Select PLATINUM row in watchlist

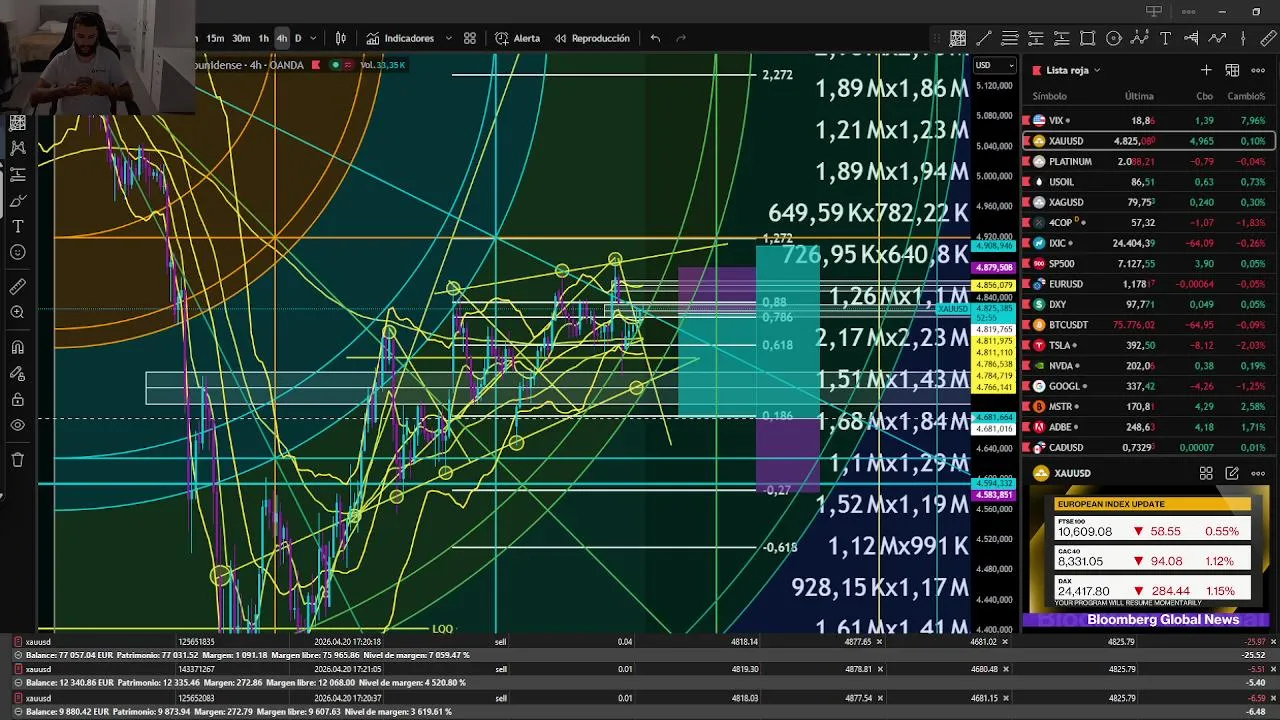[1148, 161]
